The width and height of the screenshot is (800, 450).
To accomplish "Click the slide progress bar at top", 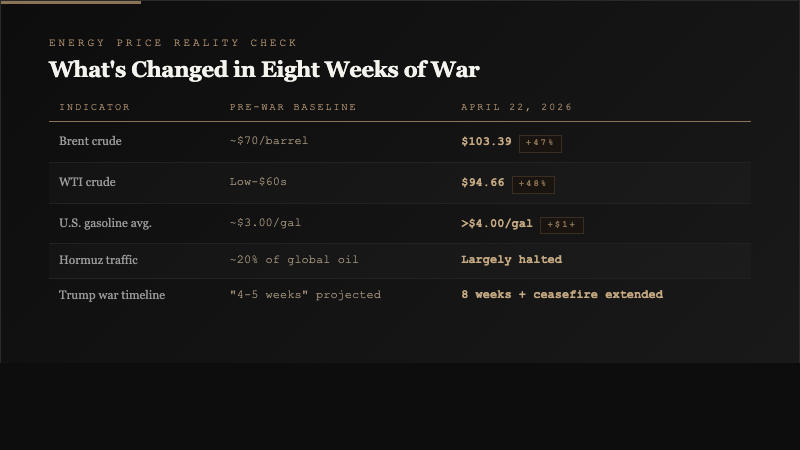I will (70, 2).
